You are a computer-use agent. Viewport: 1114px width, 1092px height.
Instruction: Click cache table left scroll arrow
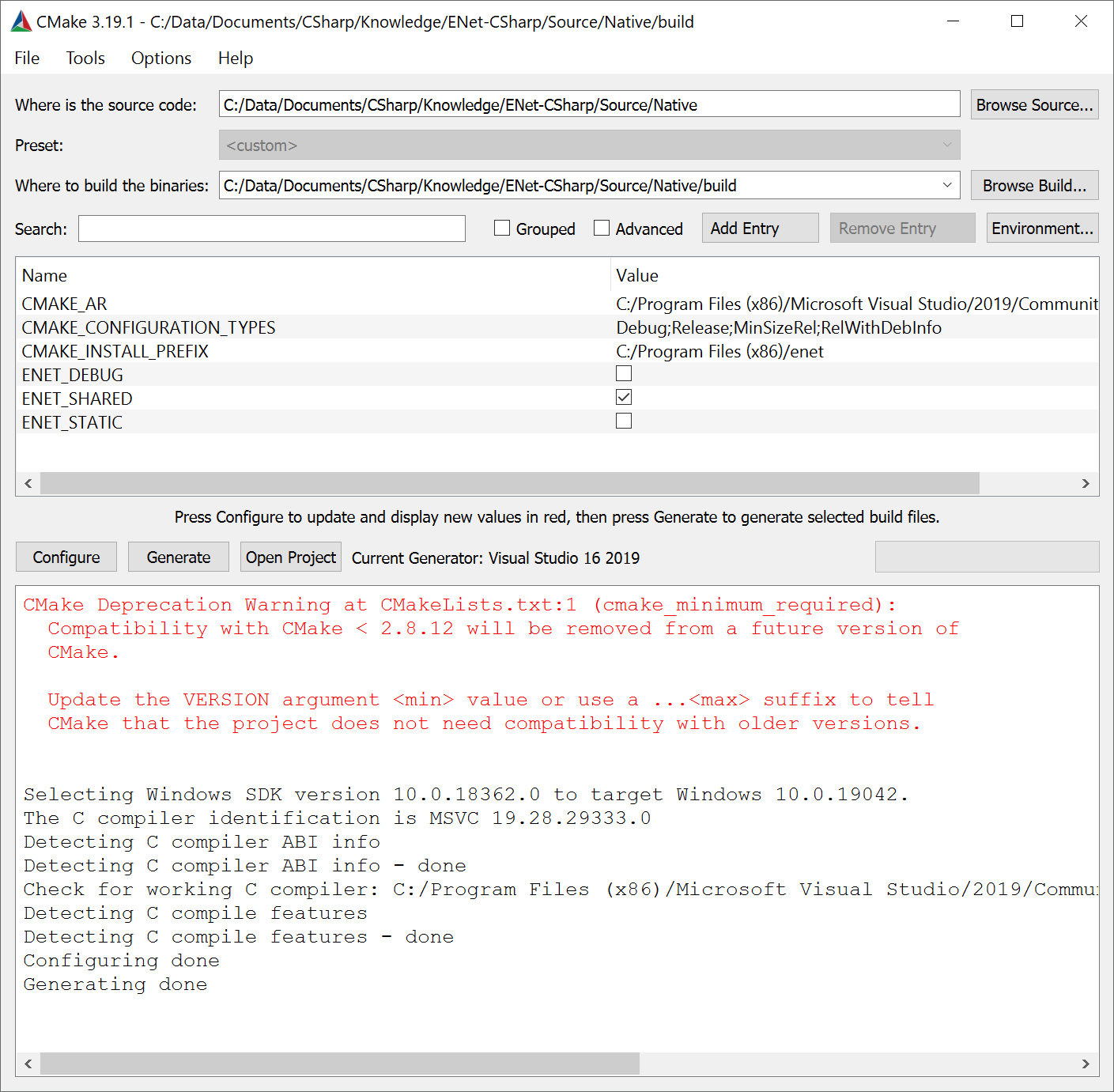[28, 483]
